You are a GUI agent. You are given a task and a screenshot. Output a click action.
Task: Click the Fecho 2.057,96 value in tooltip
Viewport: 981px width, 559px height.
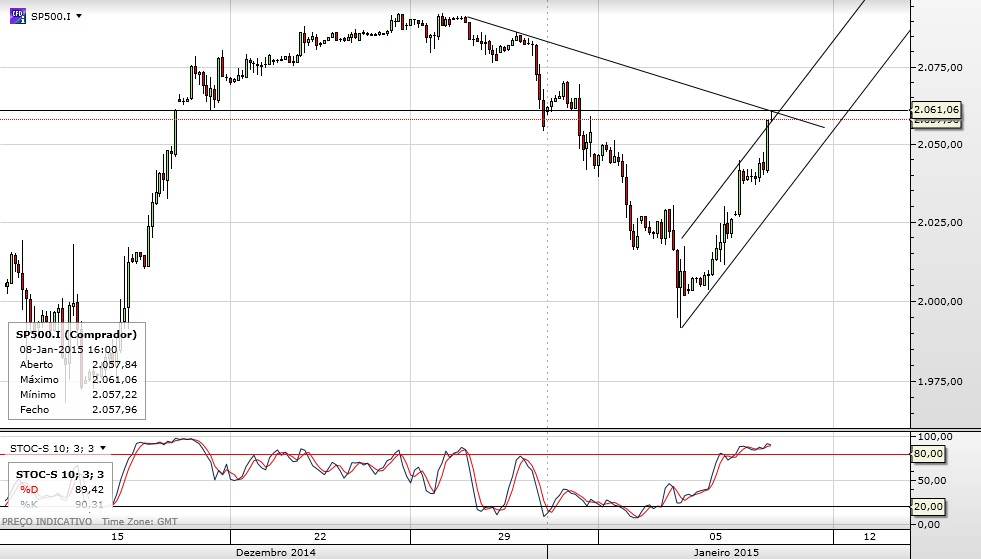point(114,409)
